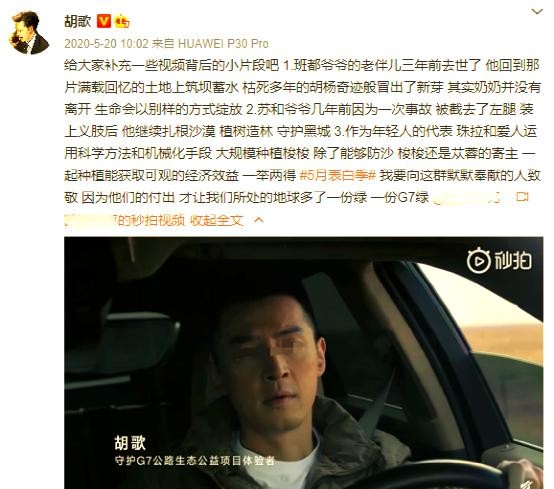Open 胡歌's round profile avatar
This screenshot has height=489, width=554.
29,33
